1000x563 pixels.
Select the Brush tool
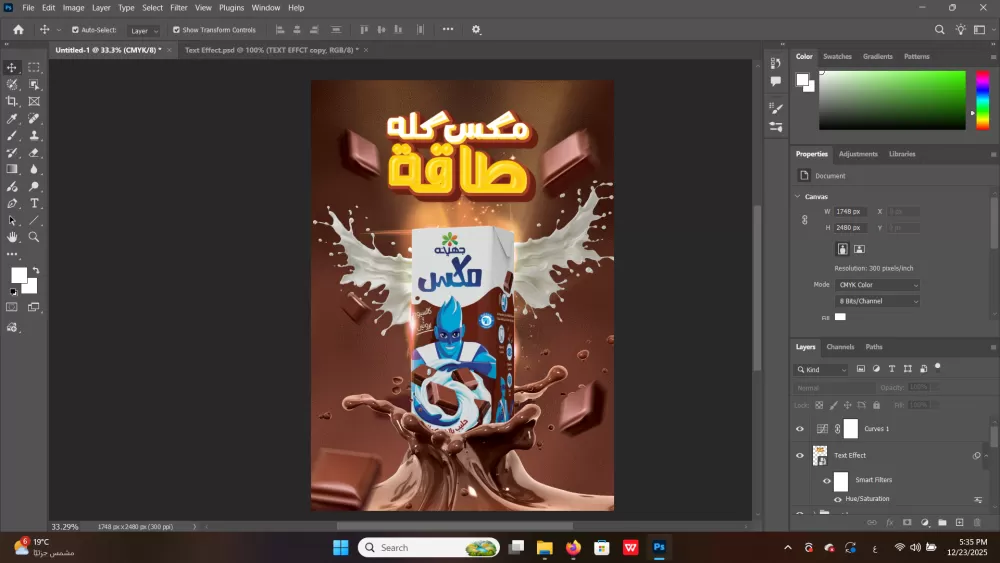[11, 135]
